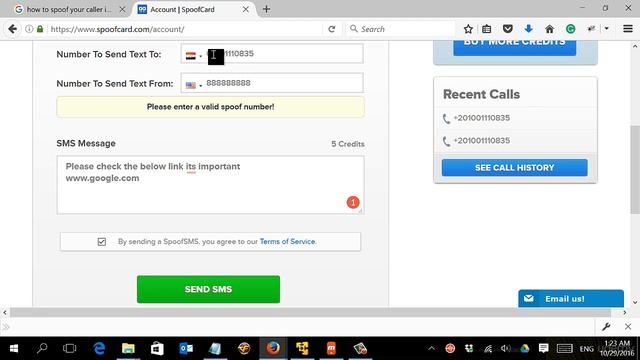Click the Firefox taskbar icon
This screenshot has width=640, height=360.
coord(273,348)
